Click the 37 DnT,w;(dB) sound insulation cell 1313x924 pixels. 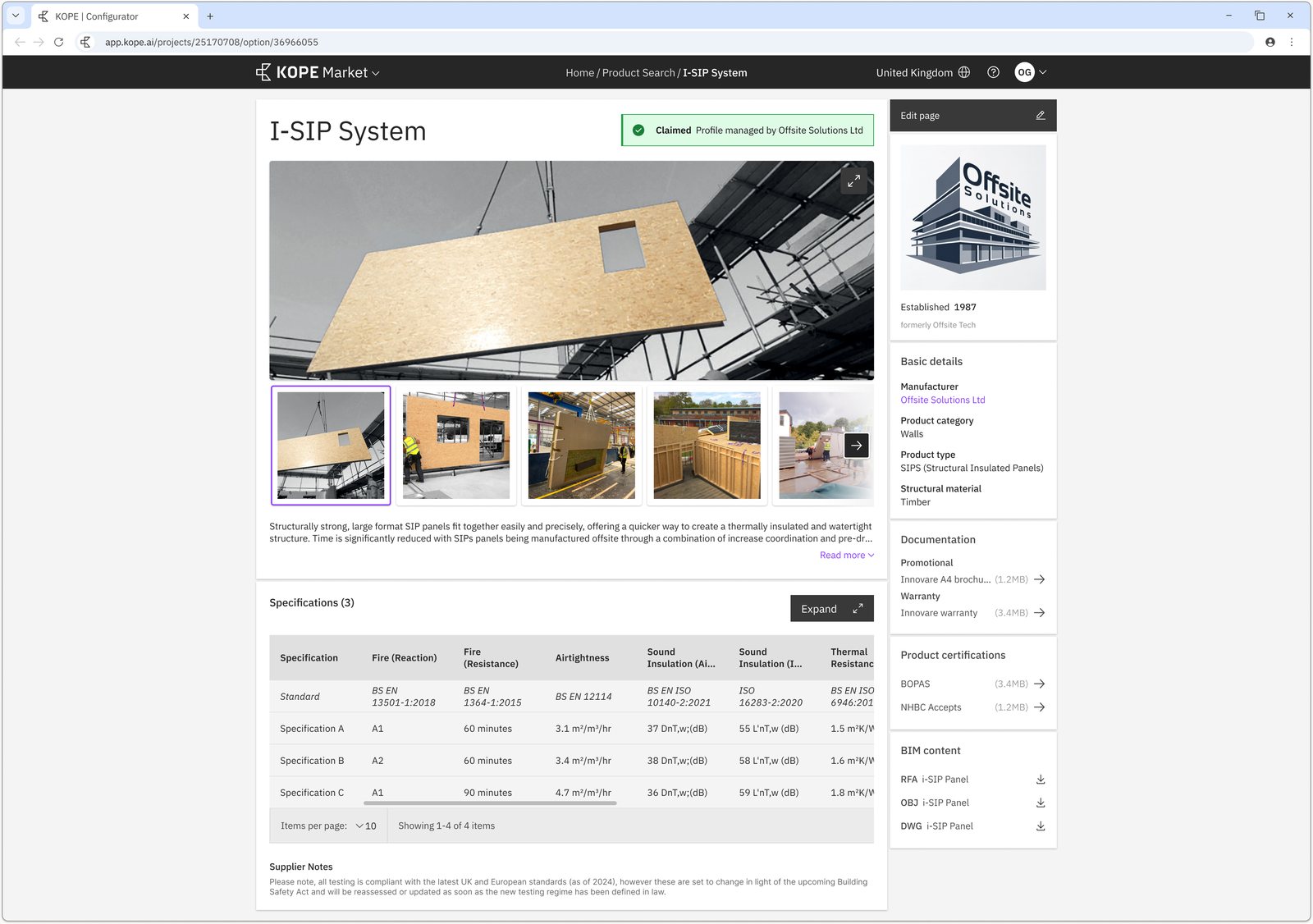click(677, 729)
